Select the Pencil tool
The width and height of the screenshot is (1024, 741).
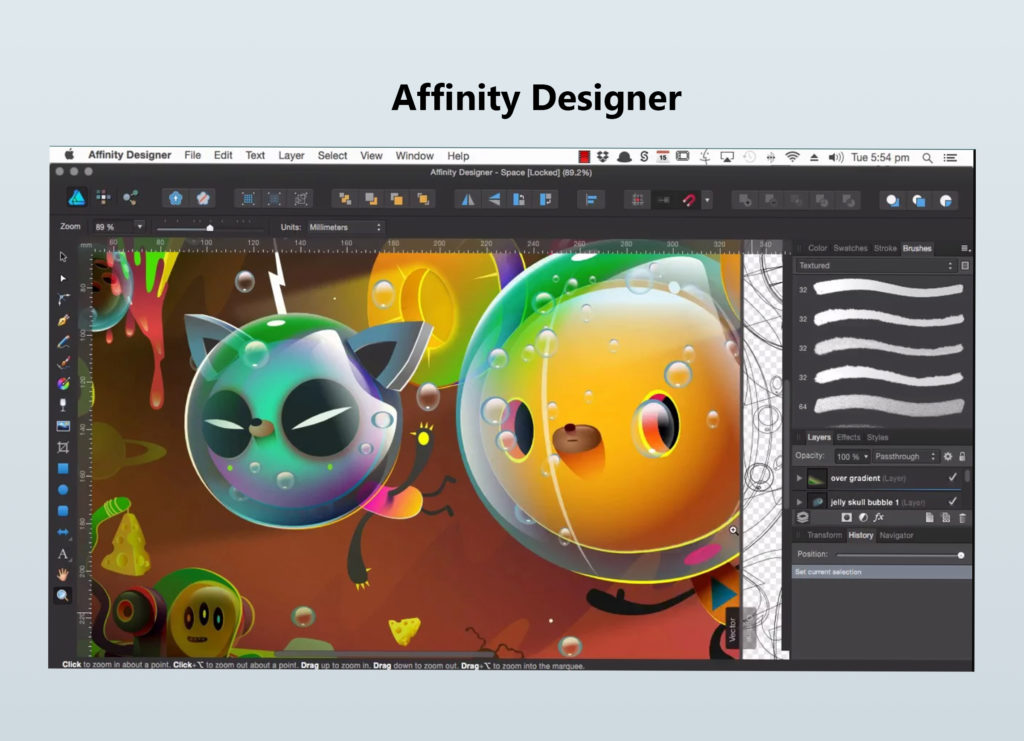point(63,341)
